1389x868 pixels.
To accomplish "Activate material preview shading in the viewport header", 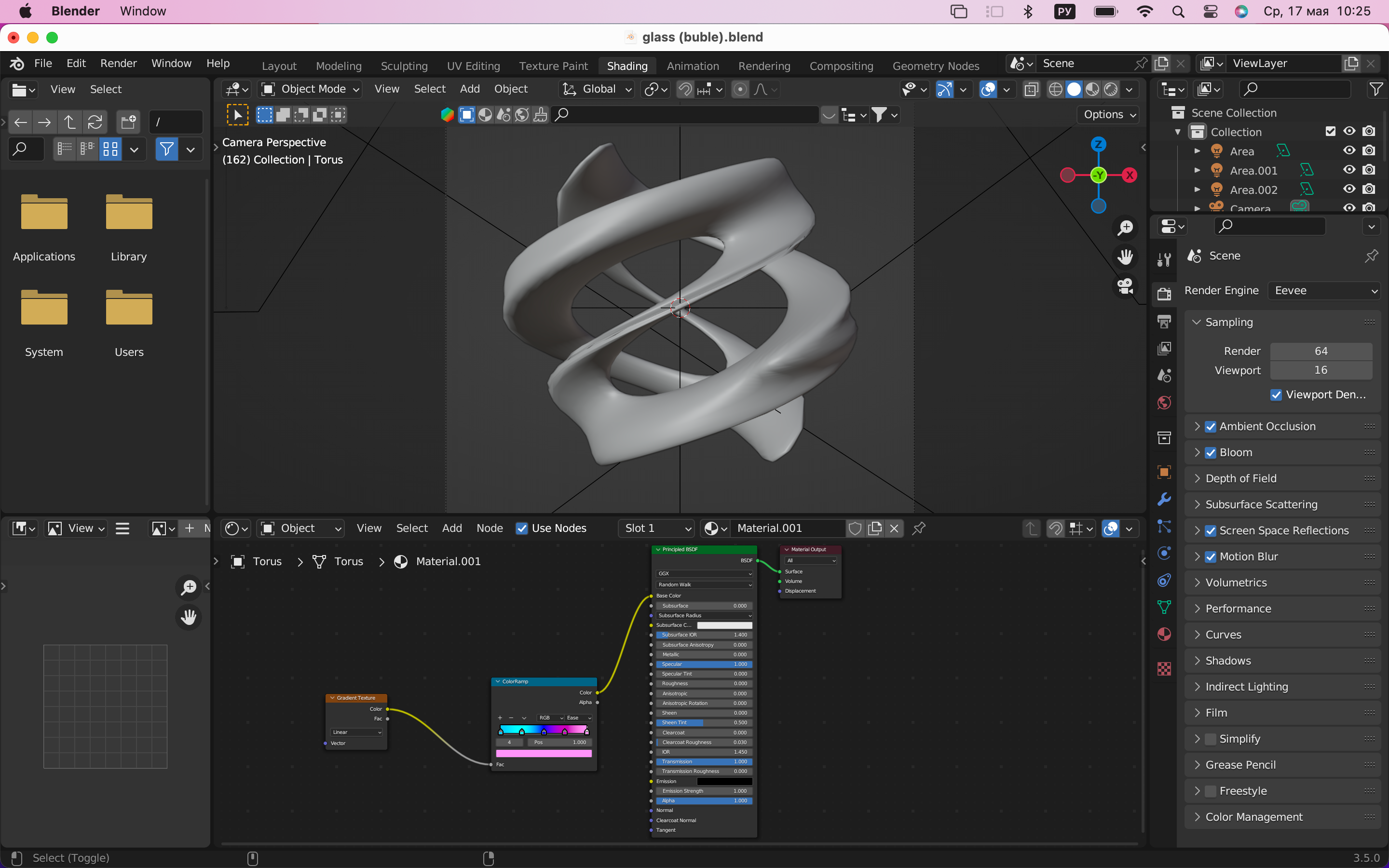I will (1093, 90).
